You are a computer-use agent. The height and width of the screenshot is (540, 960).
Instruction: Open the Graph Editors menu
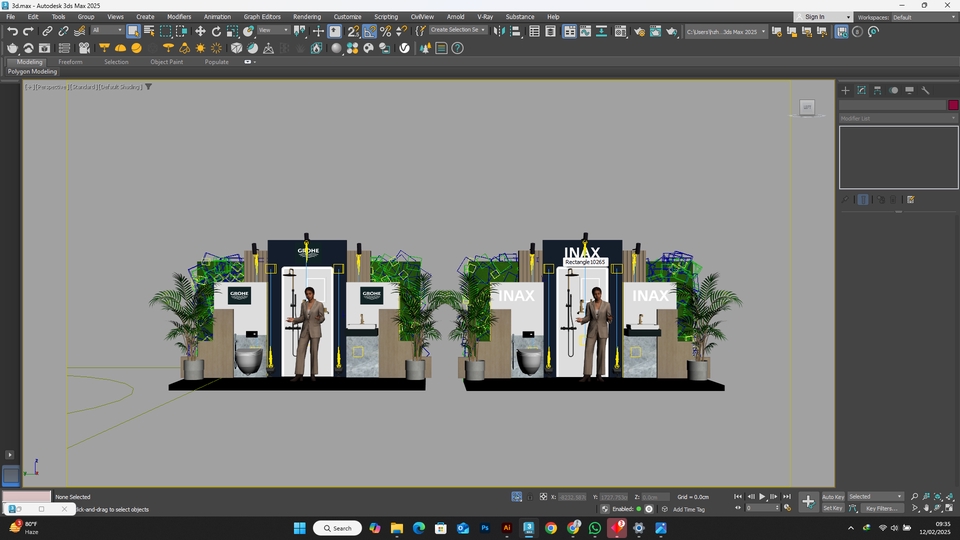[x=262, y=17]
